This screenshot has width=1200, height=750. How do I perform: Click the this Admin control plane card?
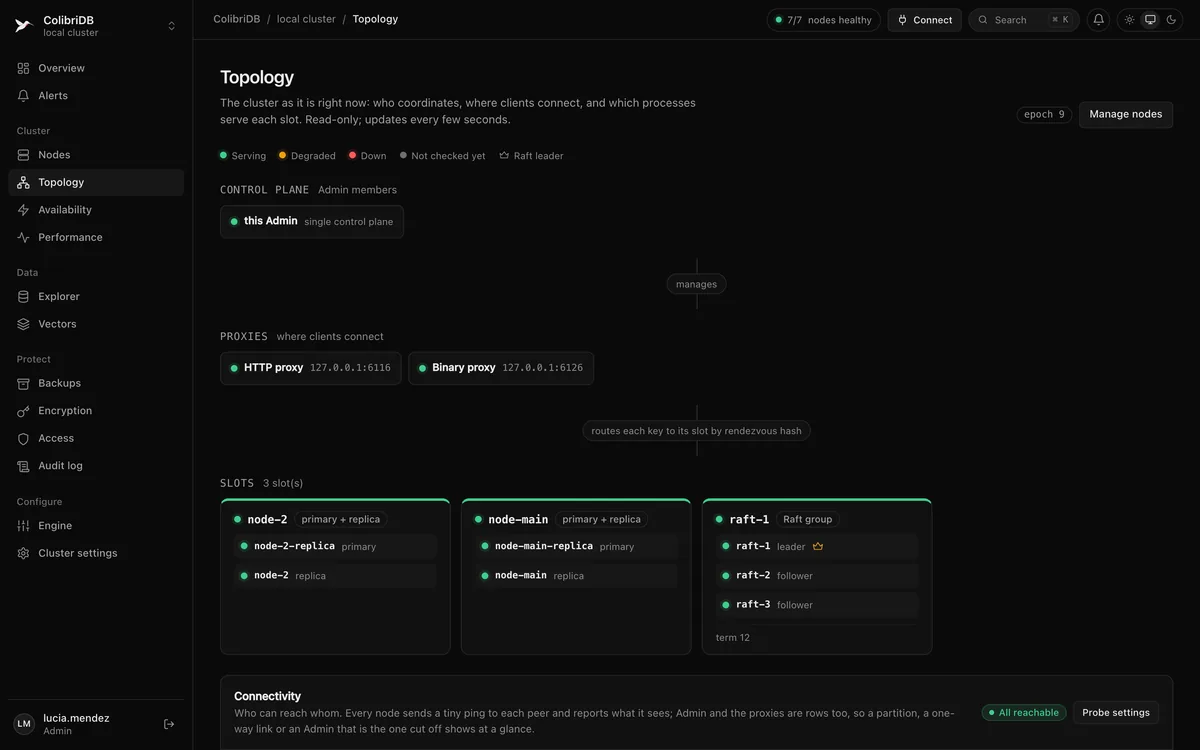click(x=312, y=222)
